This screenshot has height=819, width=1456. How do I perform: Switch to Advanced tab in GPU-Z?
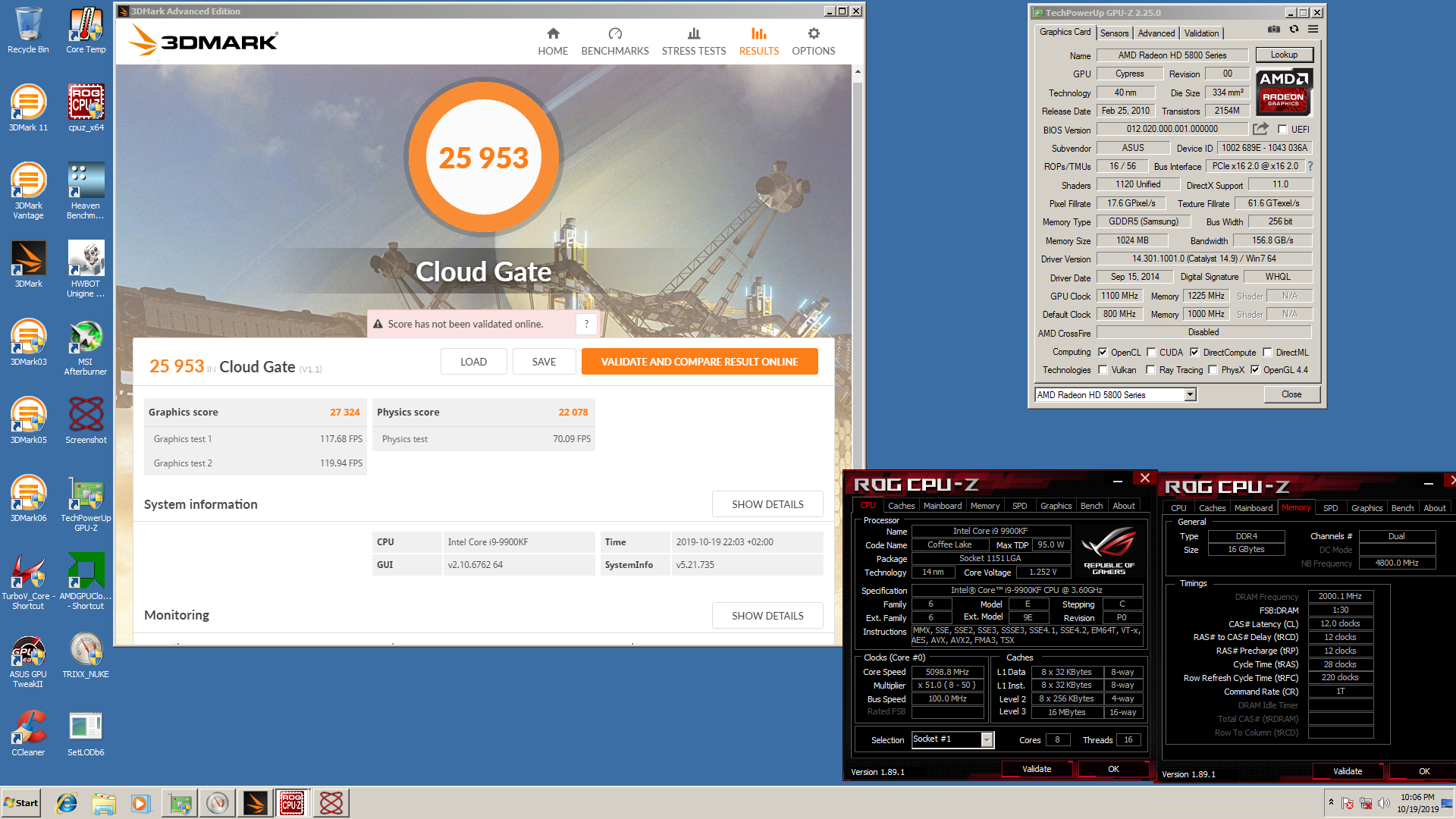pyautogui.click(x=1156, y=33)
